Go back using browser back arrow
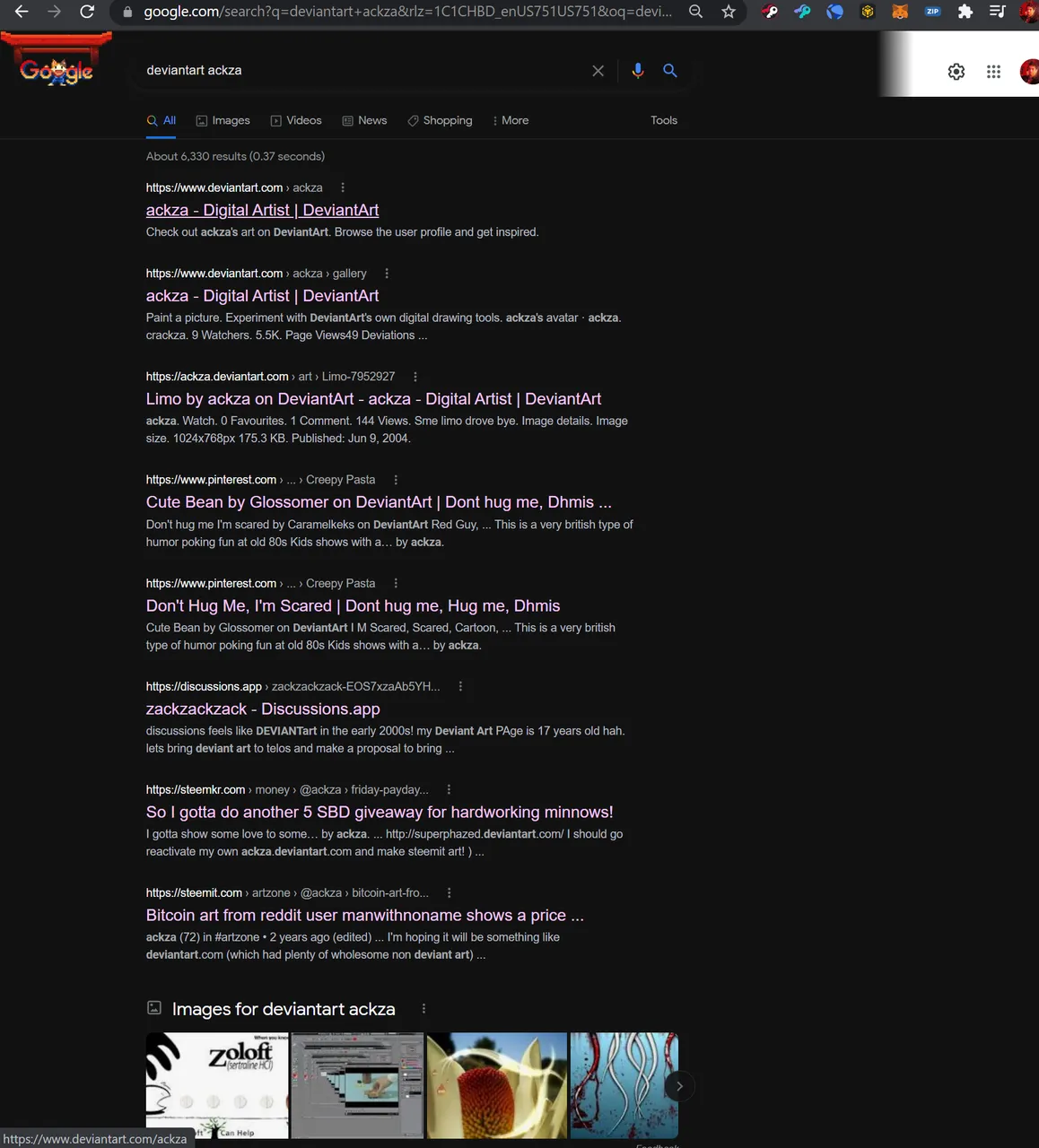This screenshot has height=1148, width=1039. coord(22,12)
